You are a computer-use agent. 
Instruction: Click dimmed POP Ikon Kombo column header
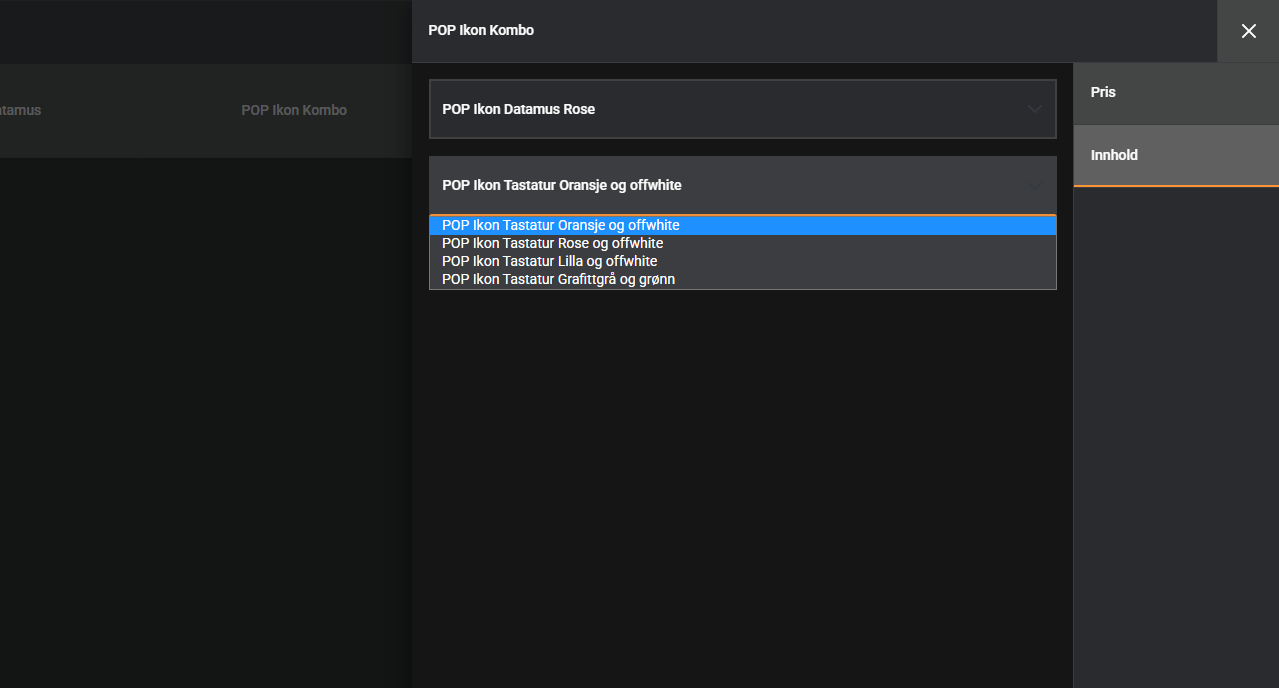[x=294, y=110]
